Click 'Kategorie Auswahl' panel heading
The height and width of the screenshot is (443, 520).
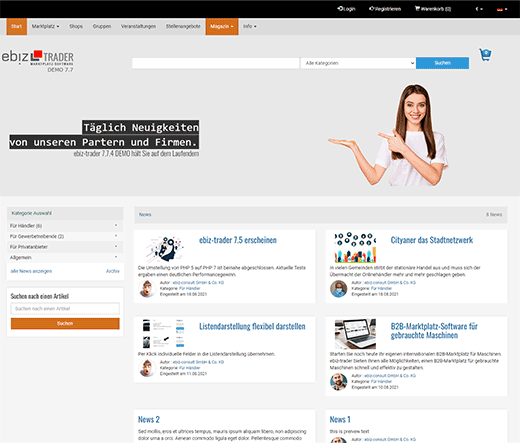[32, 213]
